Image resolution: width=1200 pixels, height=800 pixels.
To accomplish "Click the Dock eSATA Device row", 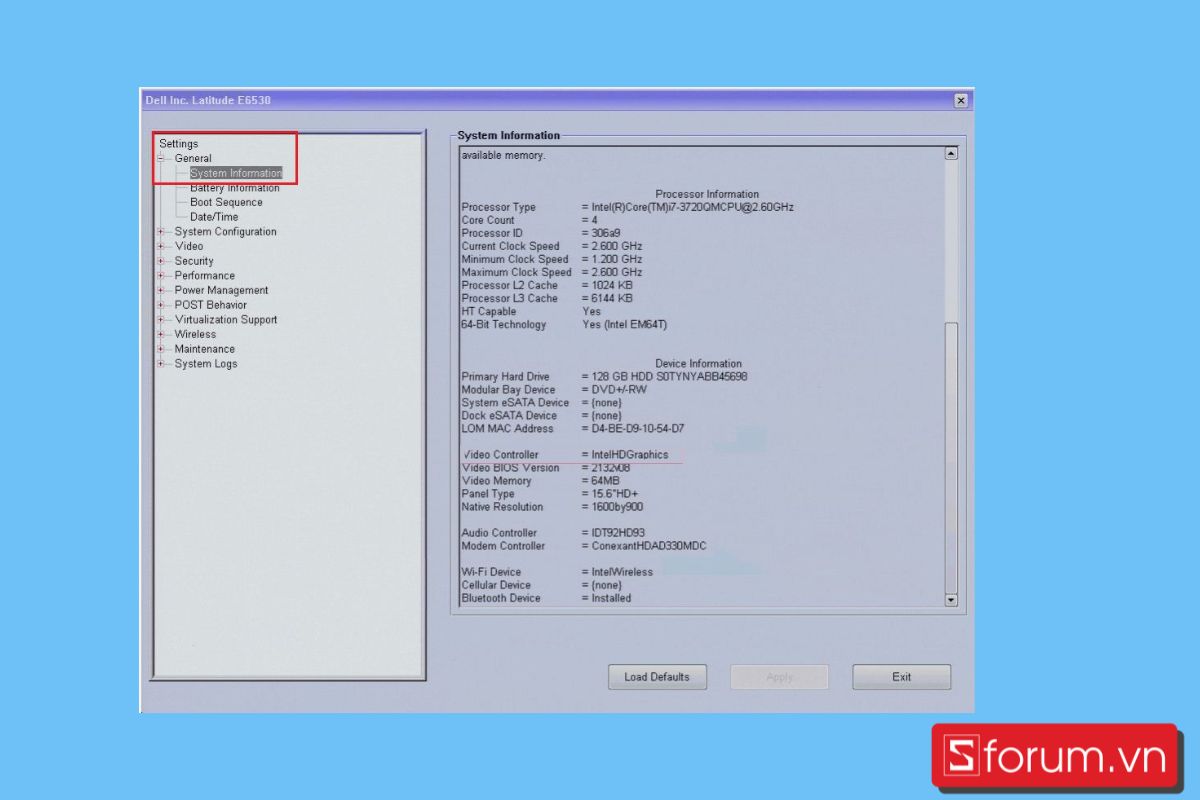I will coord(541,416).
